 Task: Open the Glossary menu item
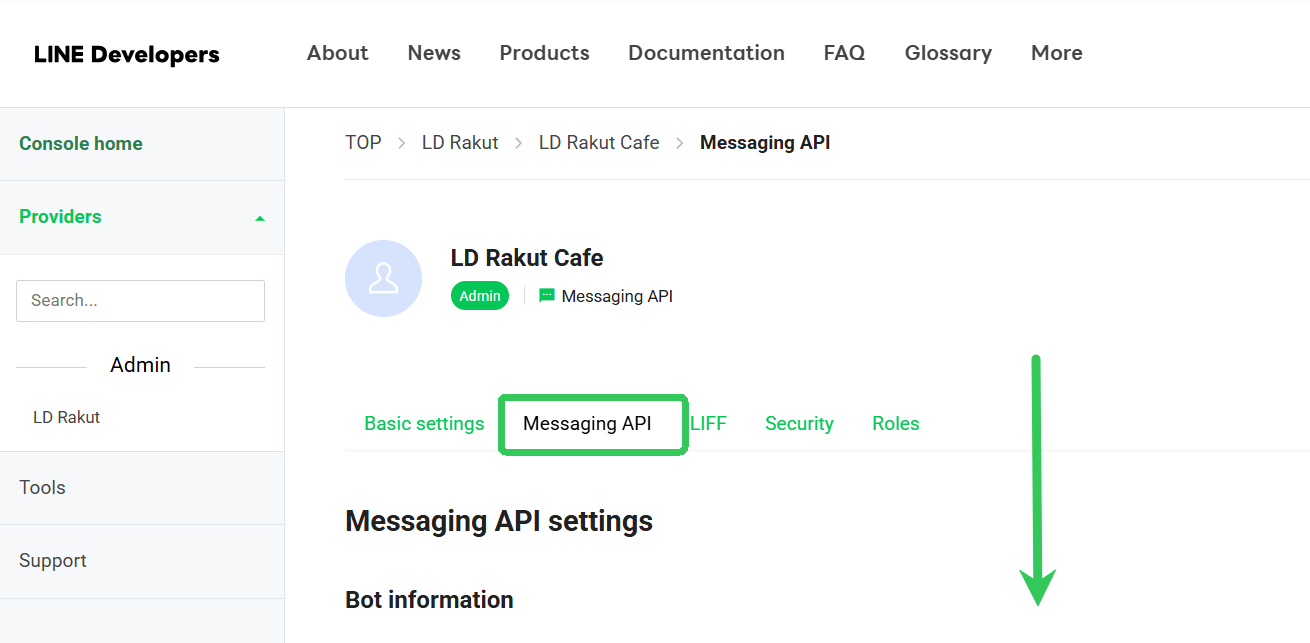(x=948, y=53)
